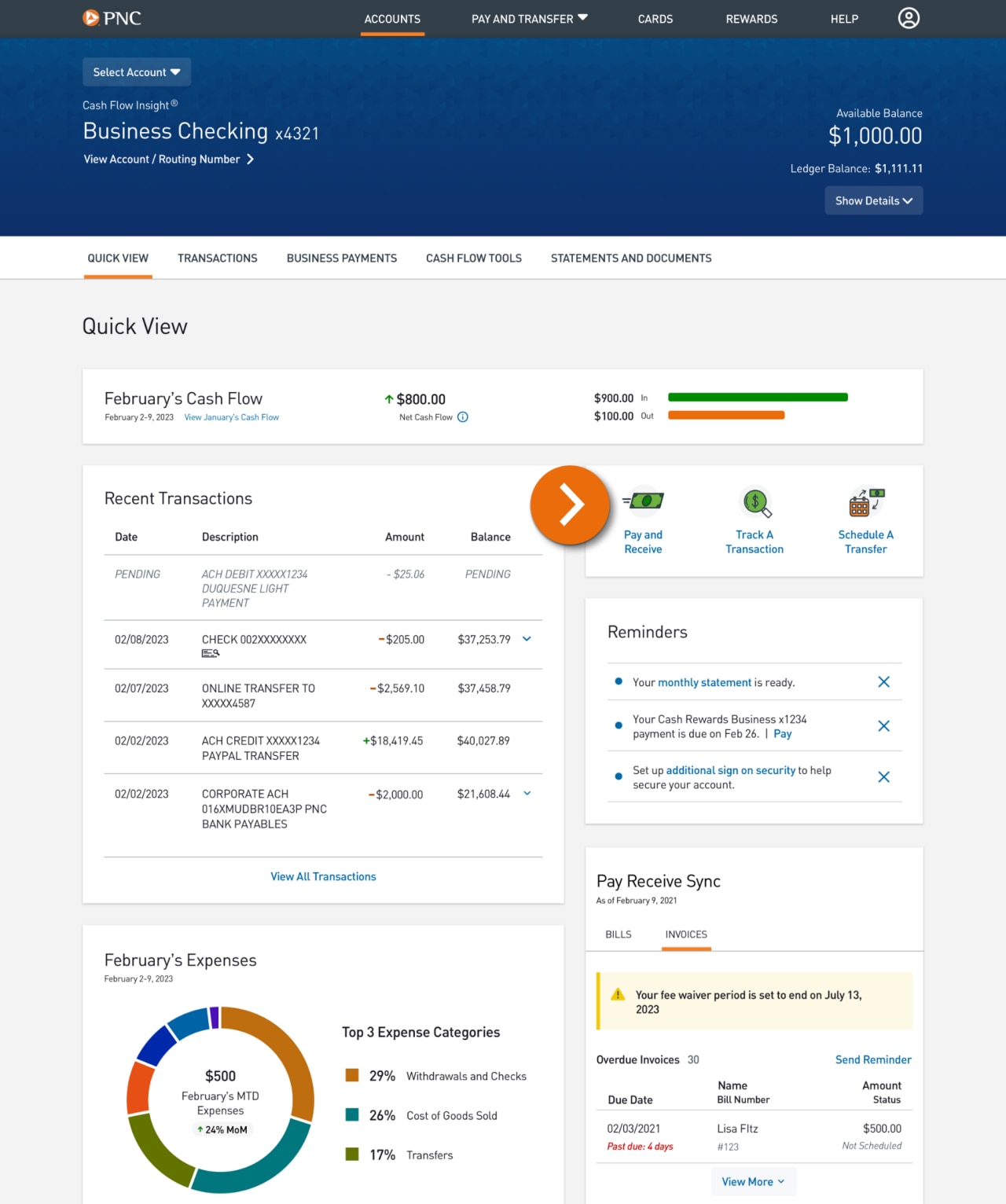This screenshot has height=1204, width=1006.
Task: Click the PNC logo
Action: coord(112,18)
